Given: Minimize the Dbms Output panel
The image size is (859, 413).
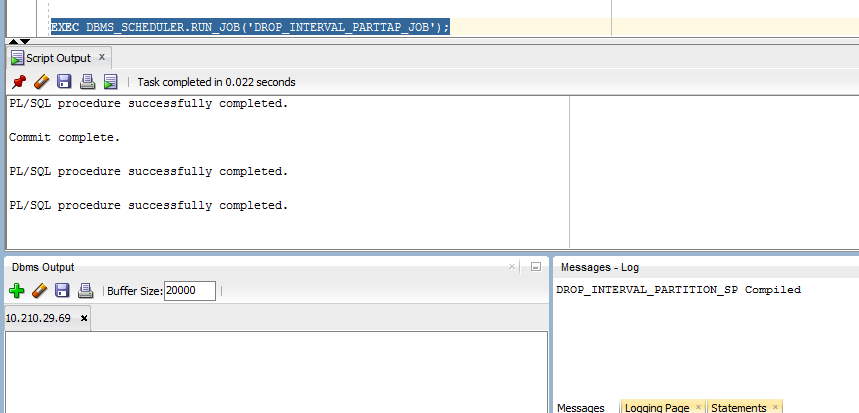Looking at the screenshot, I should (x=535, y=267).
